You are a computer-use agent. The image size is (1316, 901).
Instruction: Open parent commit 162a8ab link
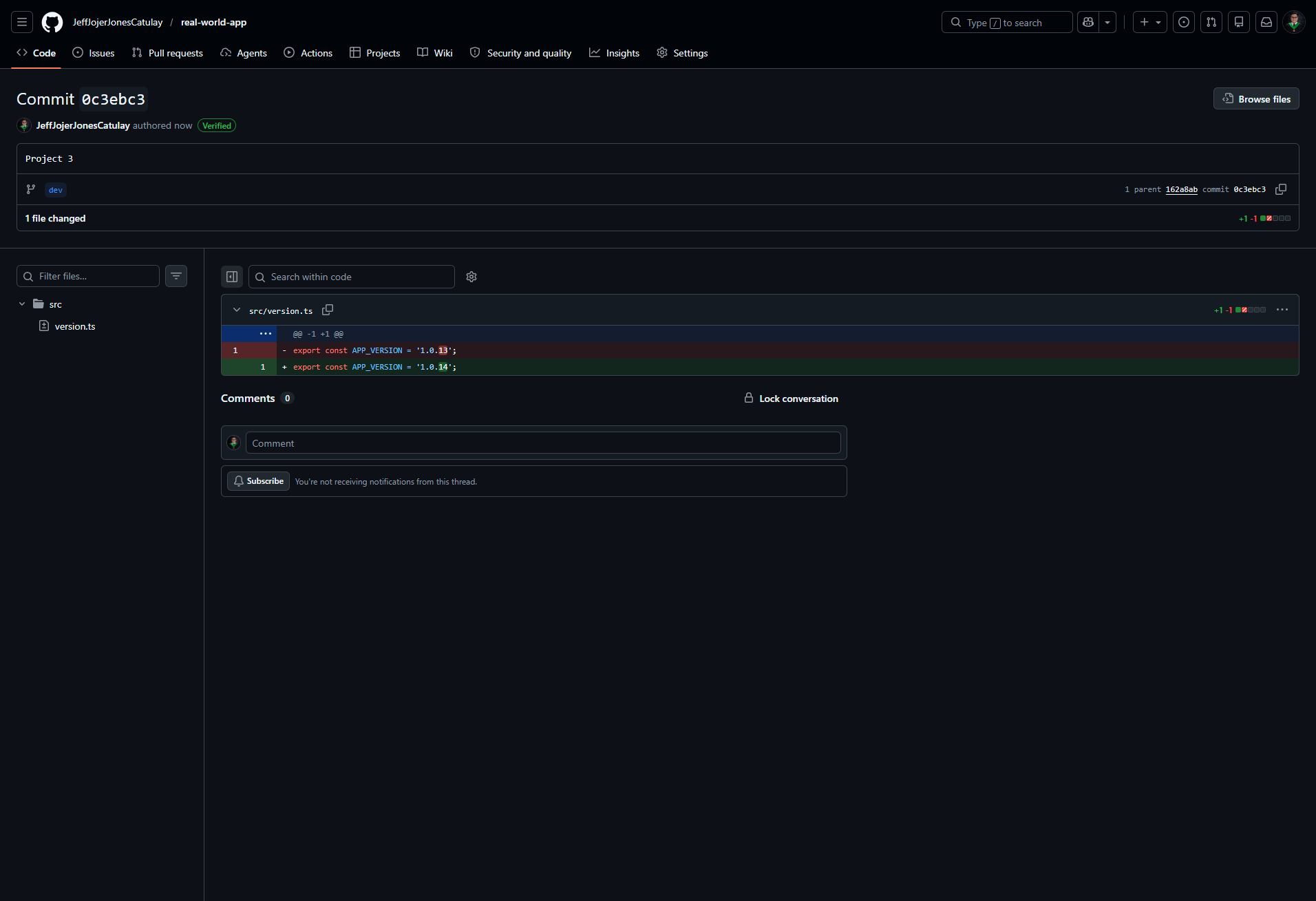pos(1182,189)
